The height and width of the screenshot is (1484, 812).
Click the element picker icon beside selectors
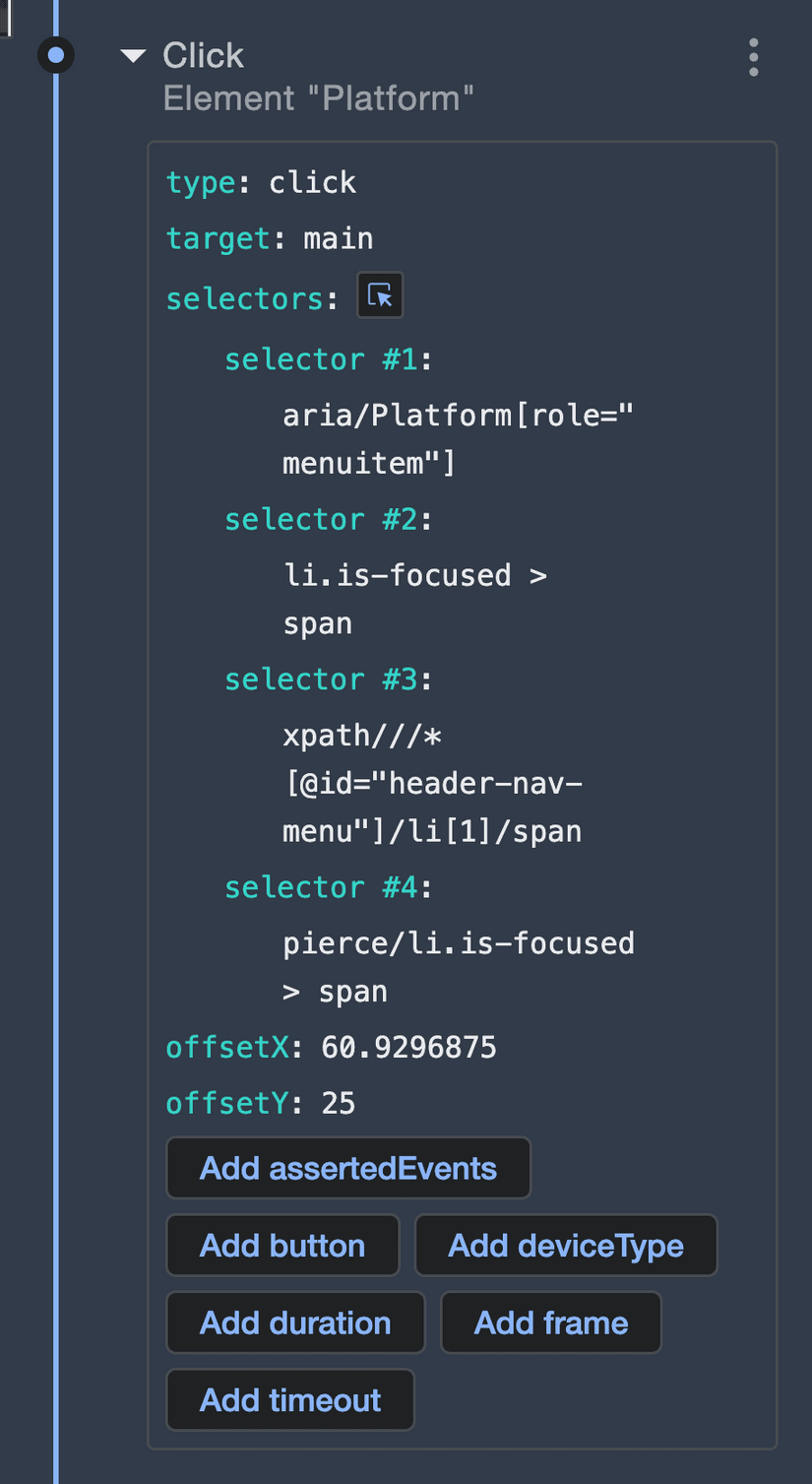tap(380, 296)
